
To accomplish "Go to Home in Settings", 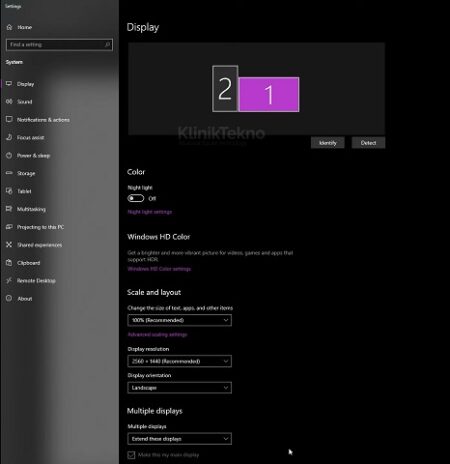I will [59, 27].
